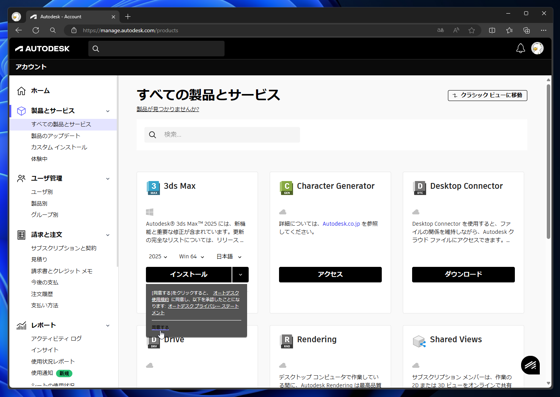
Task: Click the Character Generator product icon
Action: [286, 188]
